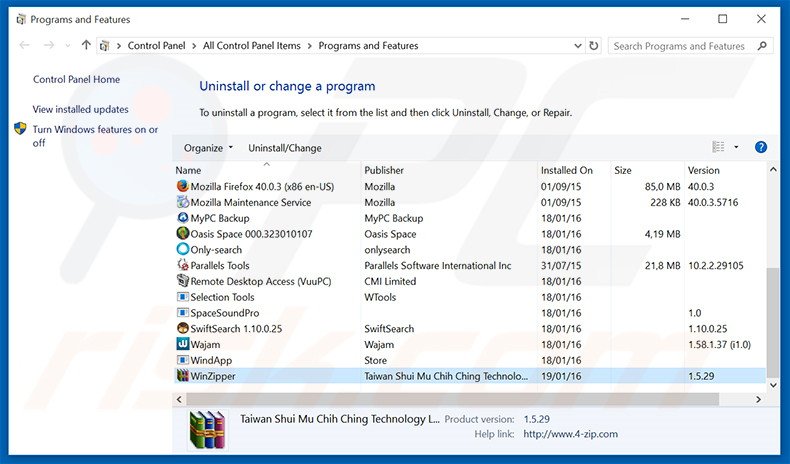Sort by the Name column header
The height and width of the screenshot is (464, 790).
[267, 170]
